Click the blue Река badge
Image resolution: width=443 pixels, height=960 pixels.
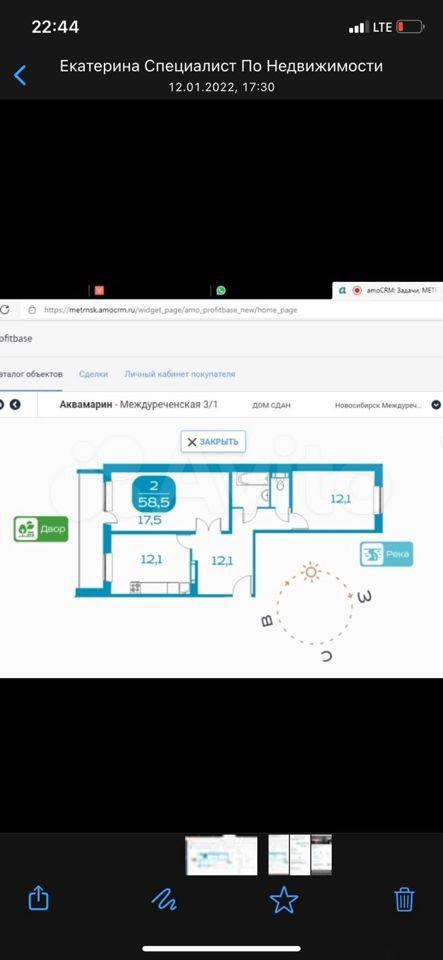[386, 554]
